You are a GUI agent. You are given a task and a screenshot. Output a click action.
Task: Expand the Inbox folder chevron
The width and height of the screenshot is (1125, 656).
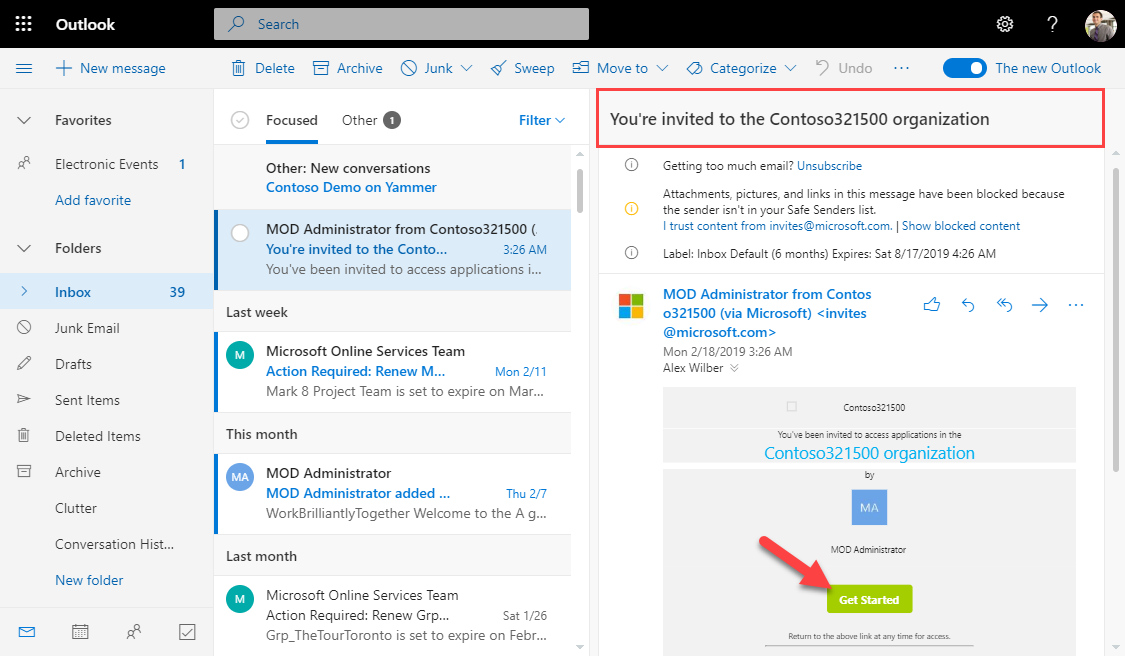[24, 291]
